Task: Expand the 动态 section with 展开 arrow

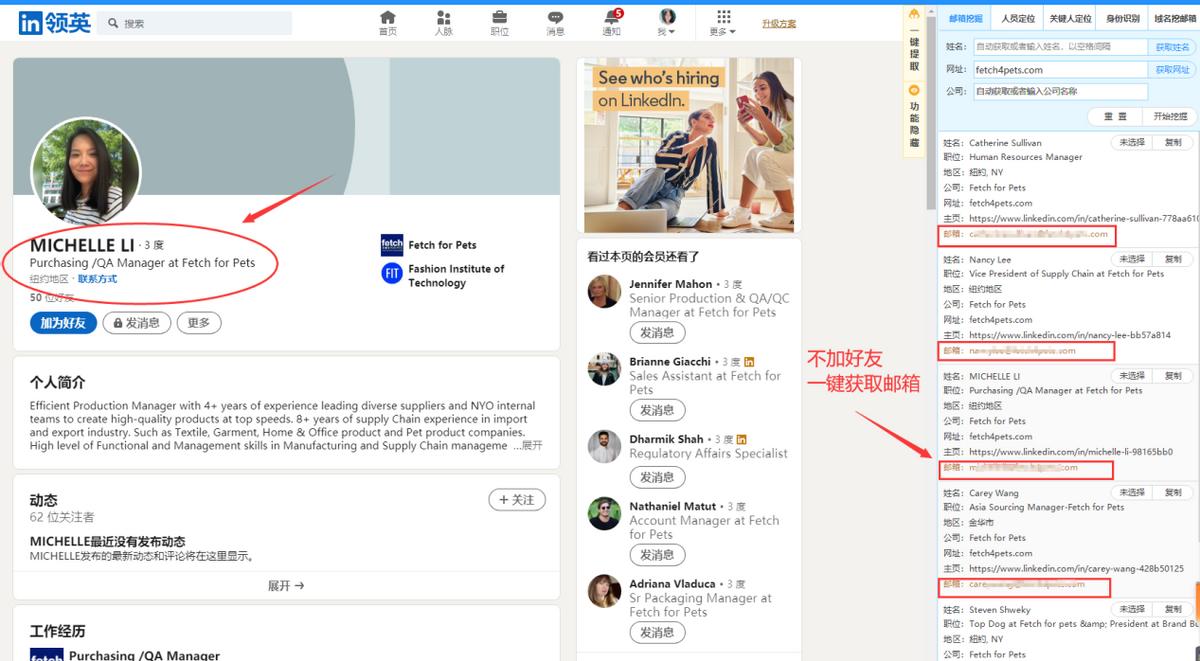Action: tap(286, 585)
